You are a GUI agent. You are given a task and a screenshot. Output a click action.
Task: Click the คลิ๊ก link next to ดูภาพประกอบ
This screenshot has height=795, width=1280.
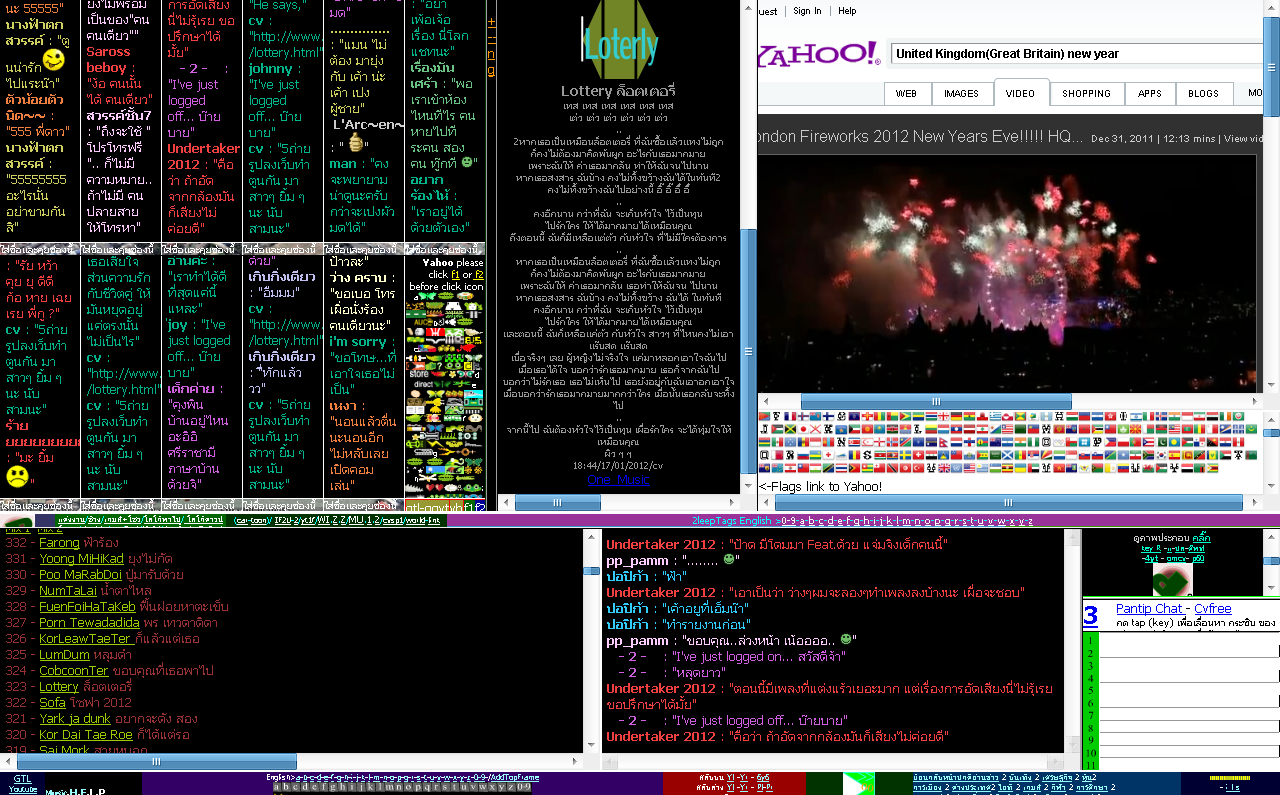[1201, 538]
